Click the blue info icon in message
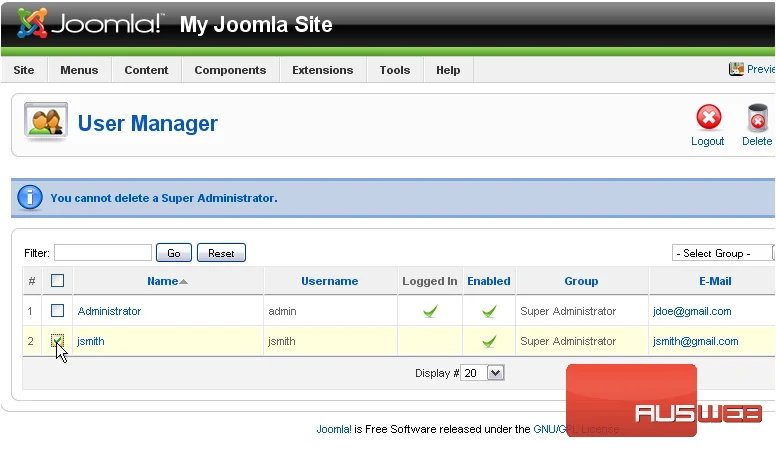 pos(30,198)
